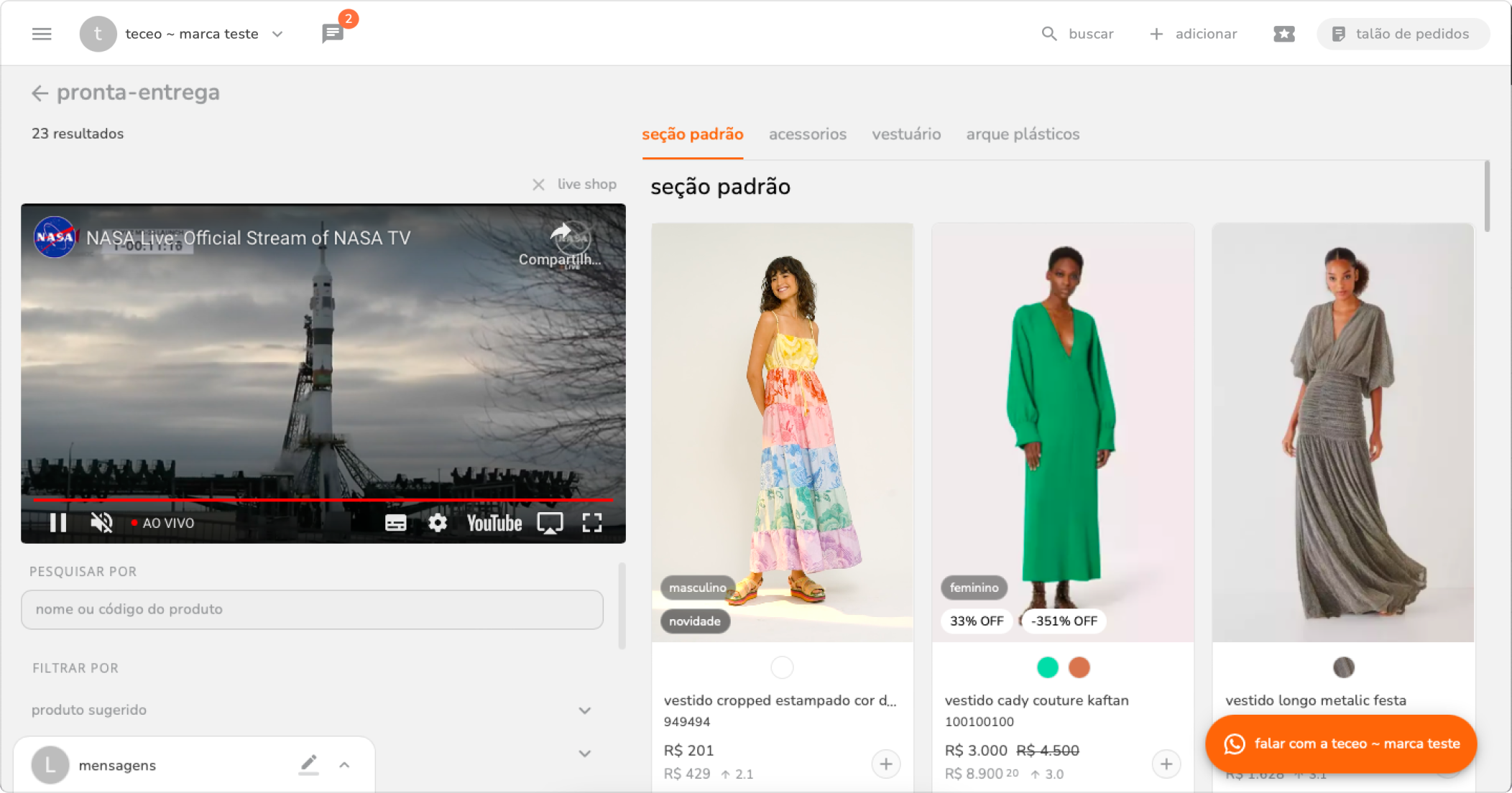Compose new message with pencil icon
The width and height of the screenshot is (1512, 793).
click(308, 764)
